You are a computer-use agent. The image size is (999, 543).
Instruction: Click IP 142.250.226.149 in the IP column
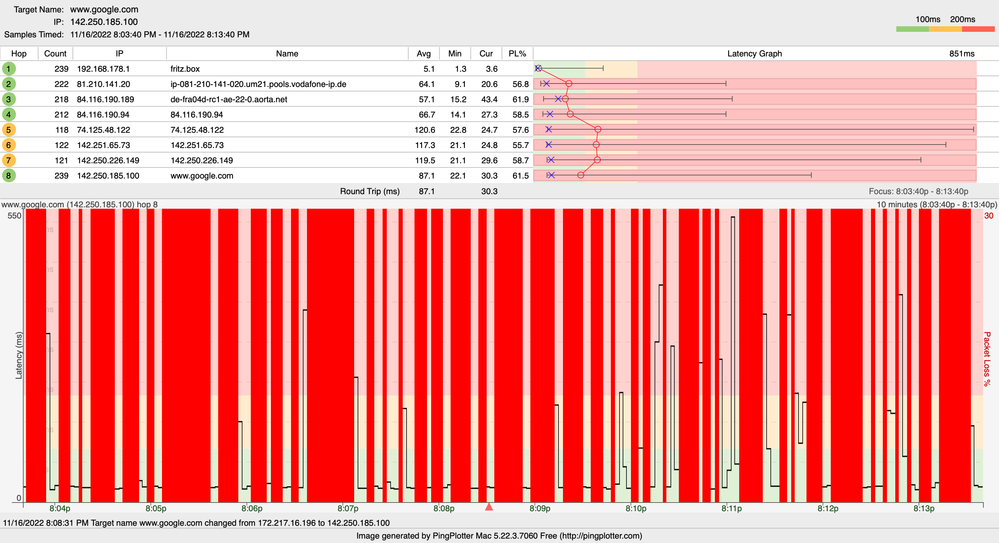tap(108, 161)
